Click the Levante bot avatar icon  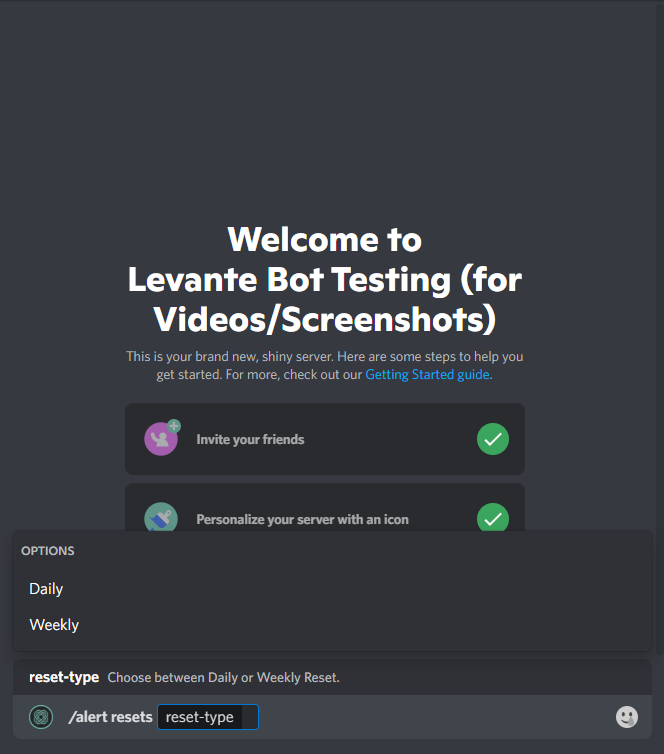(41, 717)
